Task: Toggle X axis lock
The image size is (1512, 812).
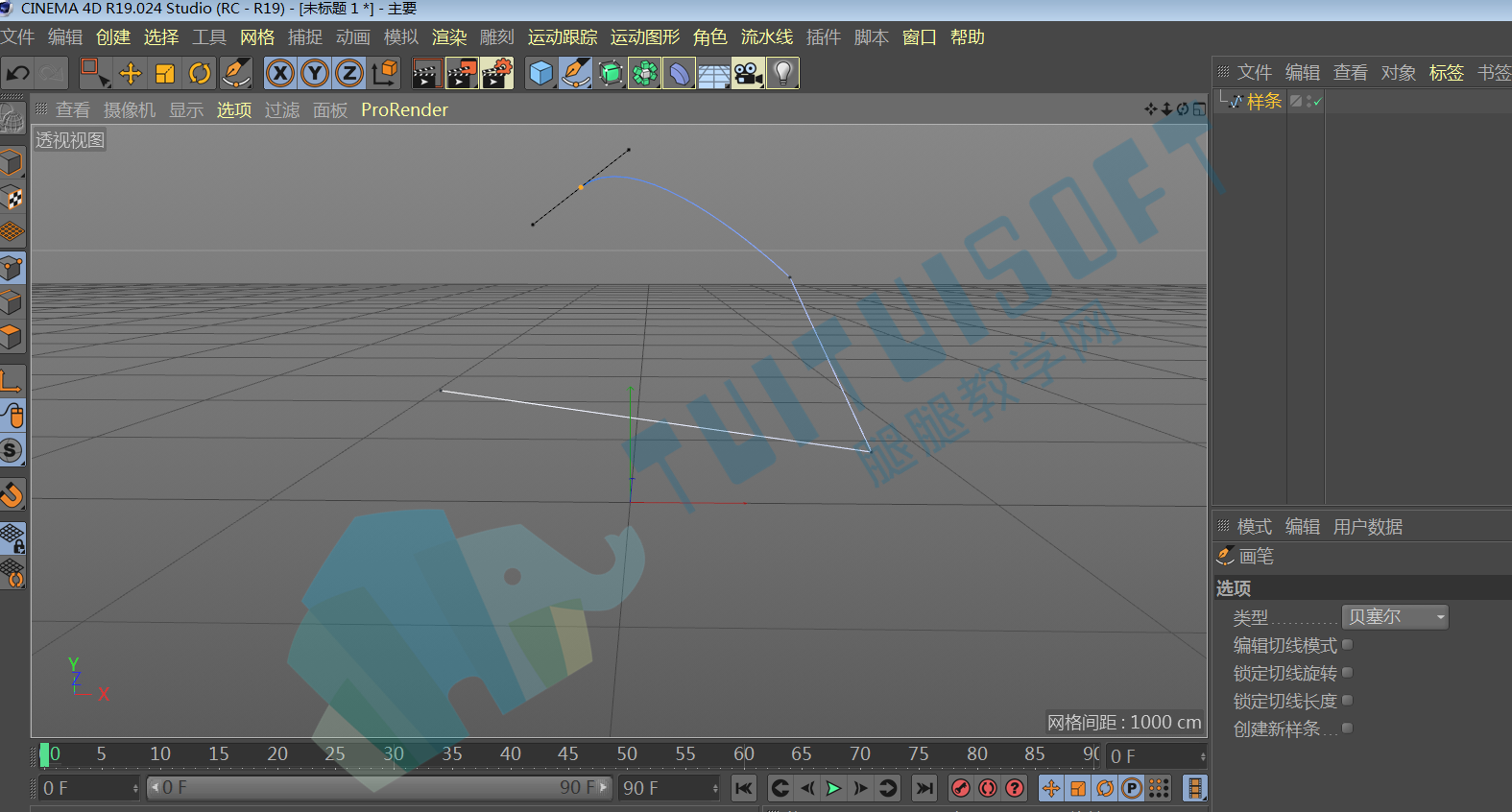Action: click(x=279, y=73)
